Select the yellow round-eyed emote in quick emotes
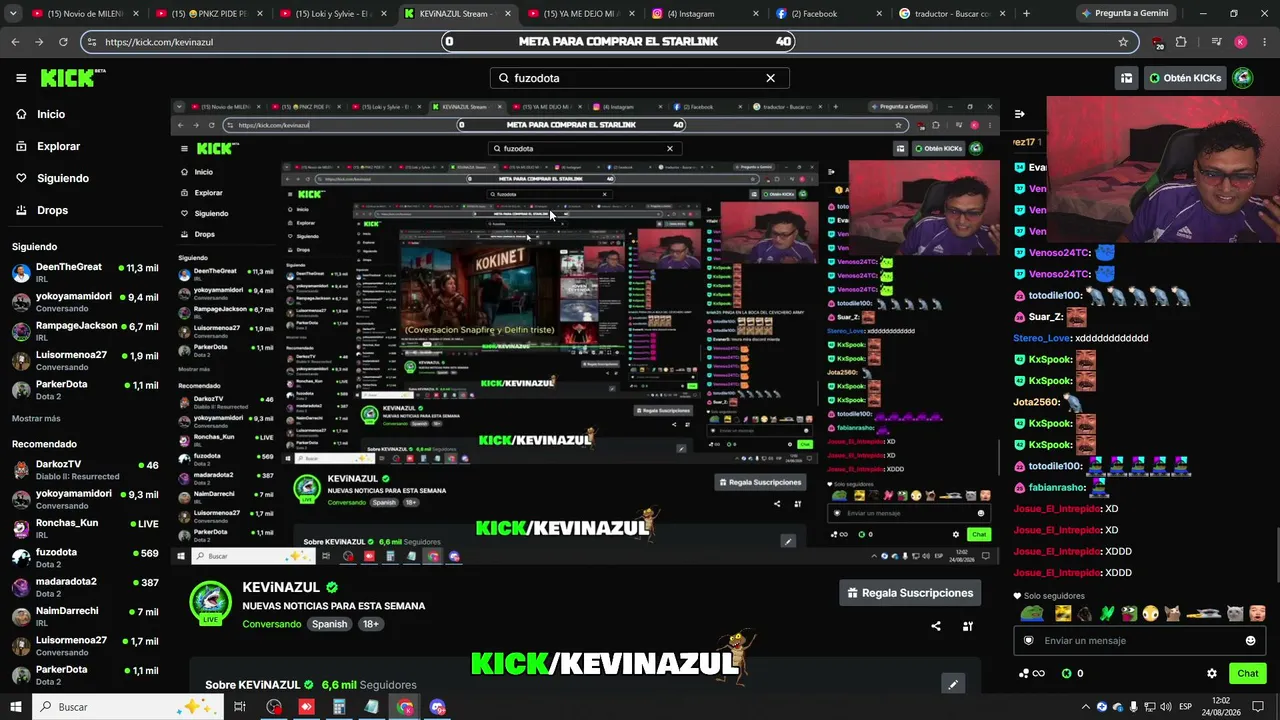The width and height of the screenshot is (1280, 720). [x=1151, y=613]
